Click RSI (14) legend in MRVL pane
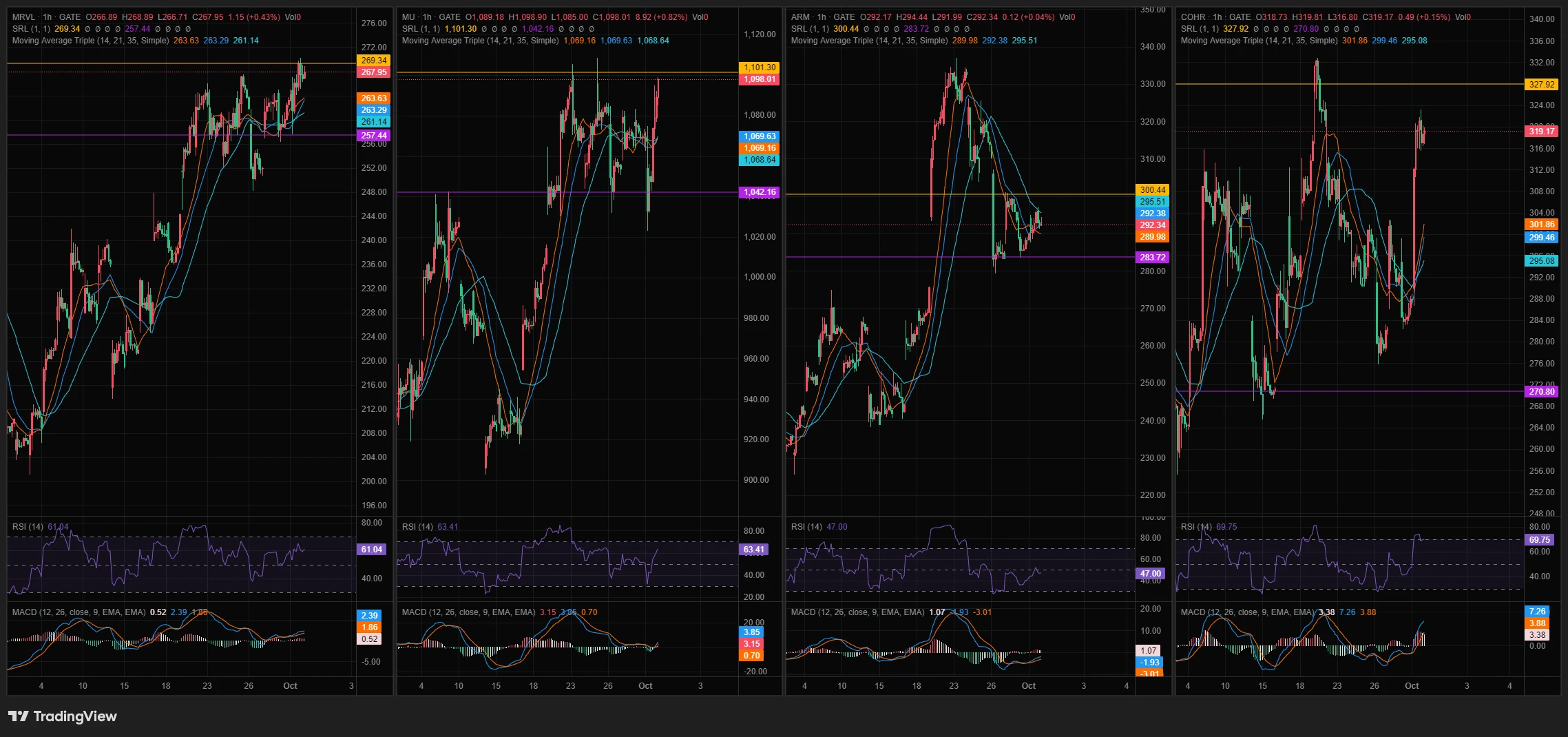1568x737 pixels. [28, 527]
